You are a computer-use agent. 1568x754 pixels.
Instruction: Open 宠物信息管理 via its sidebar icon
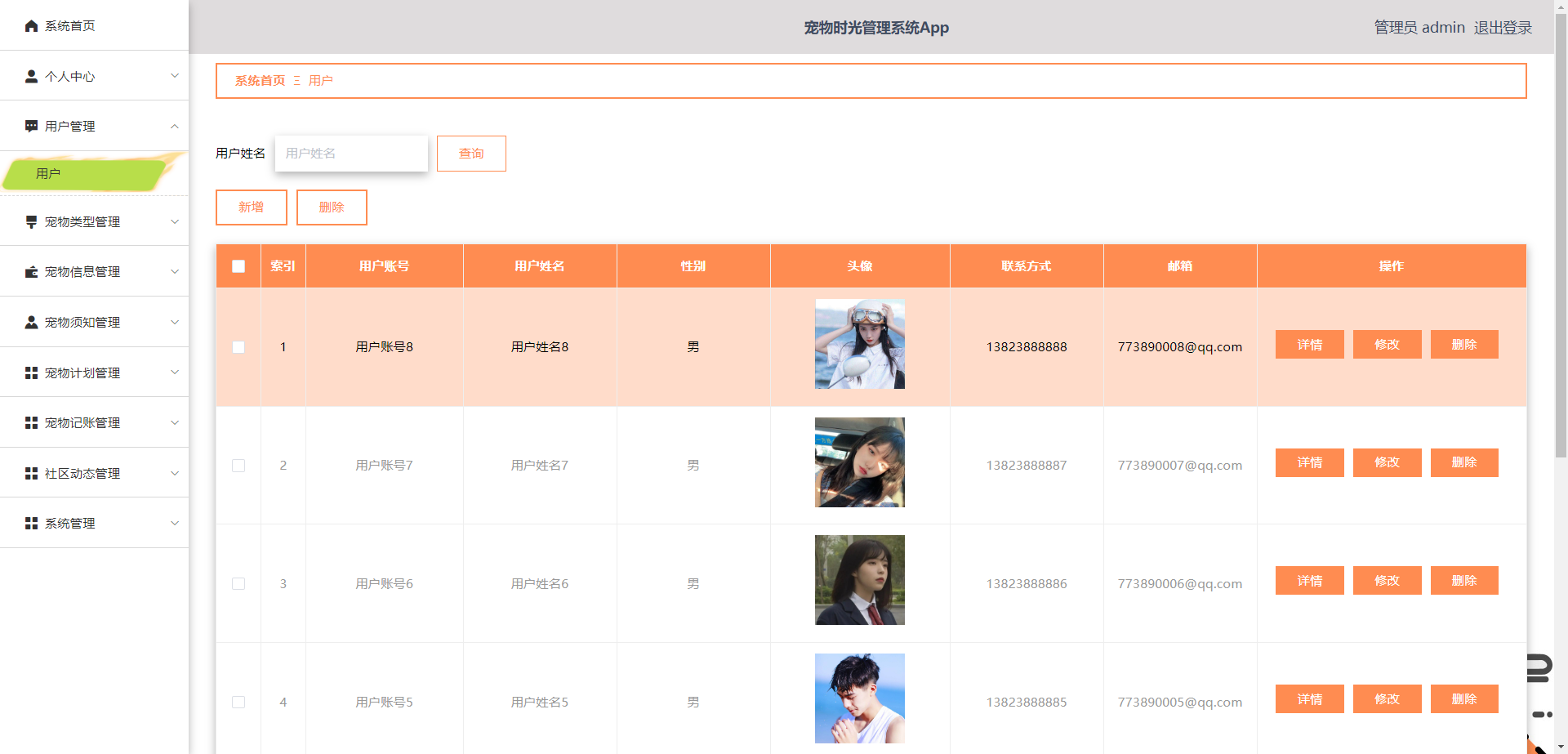[x=31, y=271]
